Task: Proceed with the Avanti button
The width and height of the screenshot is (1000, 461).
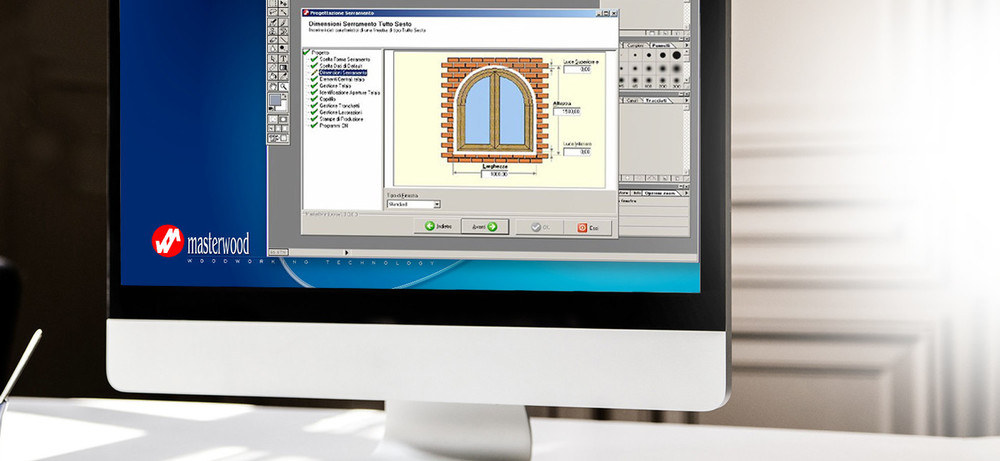Action: [x=485, y=226]
